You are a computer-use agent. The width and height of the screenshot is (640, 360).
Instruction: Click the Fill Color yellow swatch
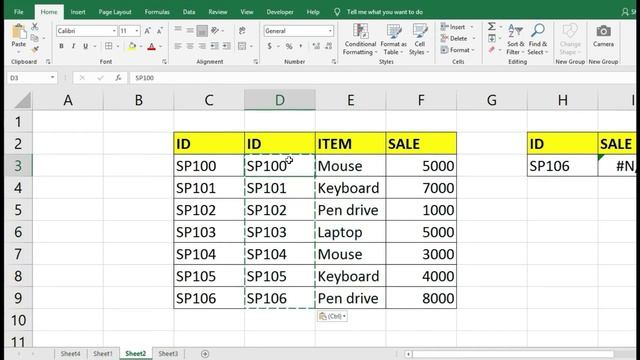[x=132, y=46]
